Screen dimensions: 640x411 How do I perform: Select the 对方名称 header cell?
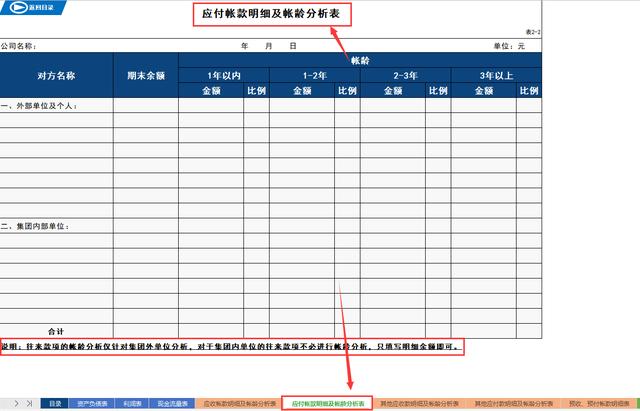tap(56, 76)
